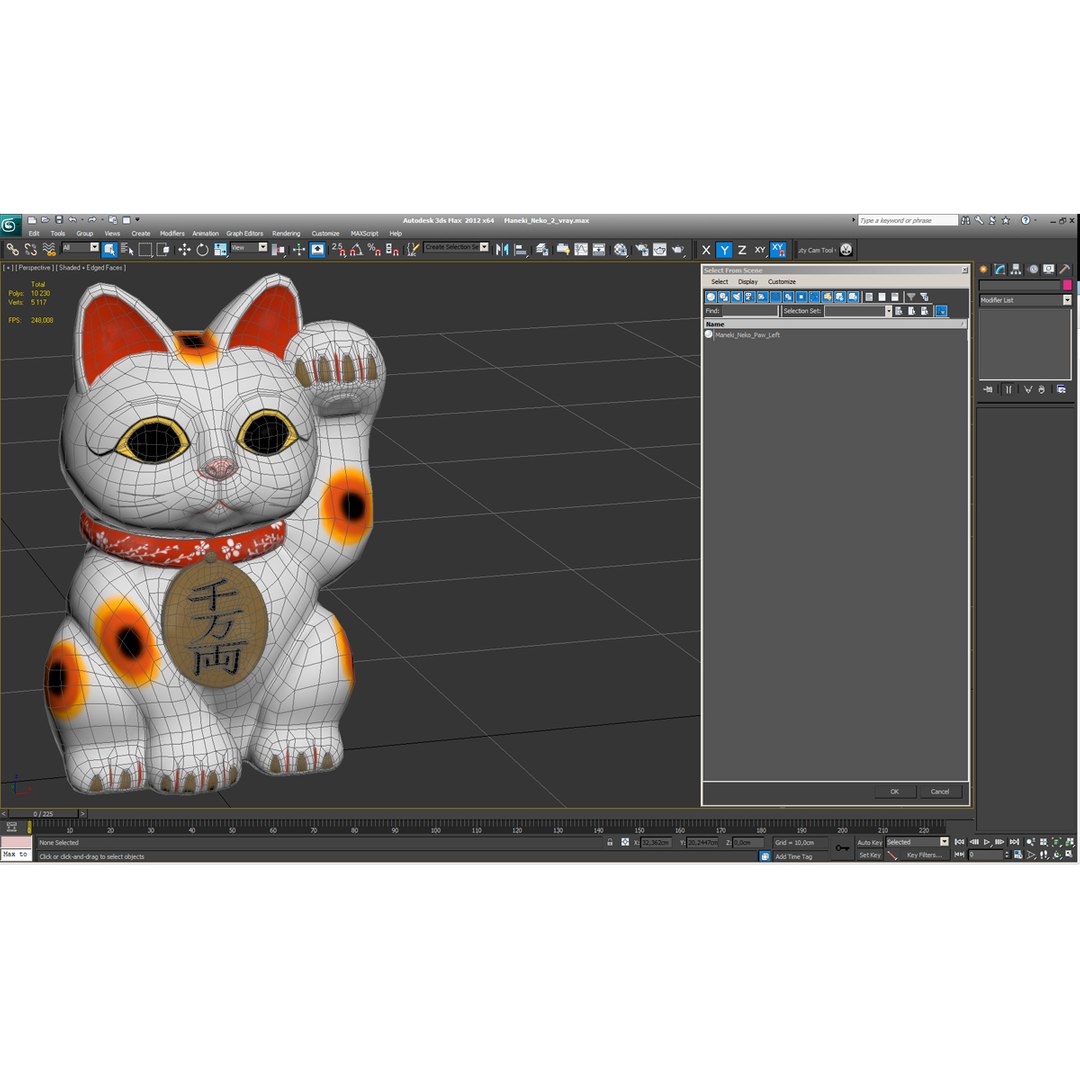Open Customize menu in Select From Scene
1080x1080 pixels.
782,282
